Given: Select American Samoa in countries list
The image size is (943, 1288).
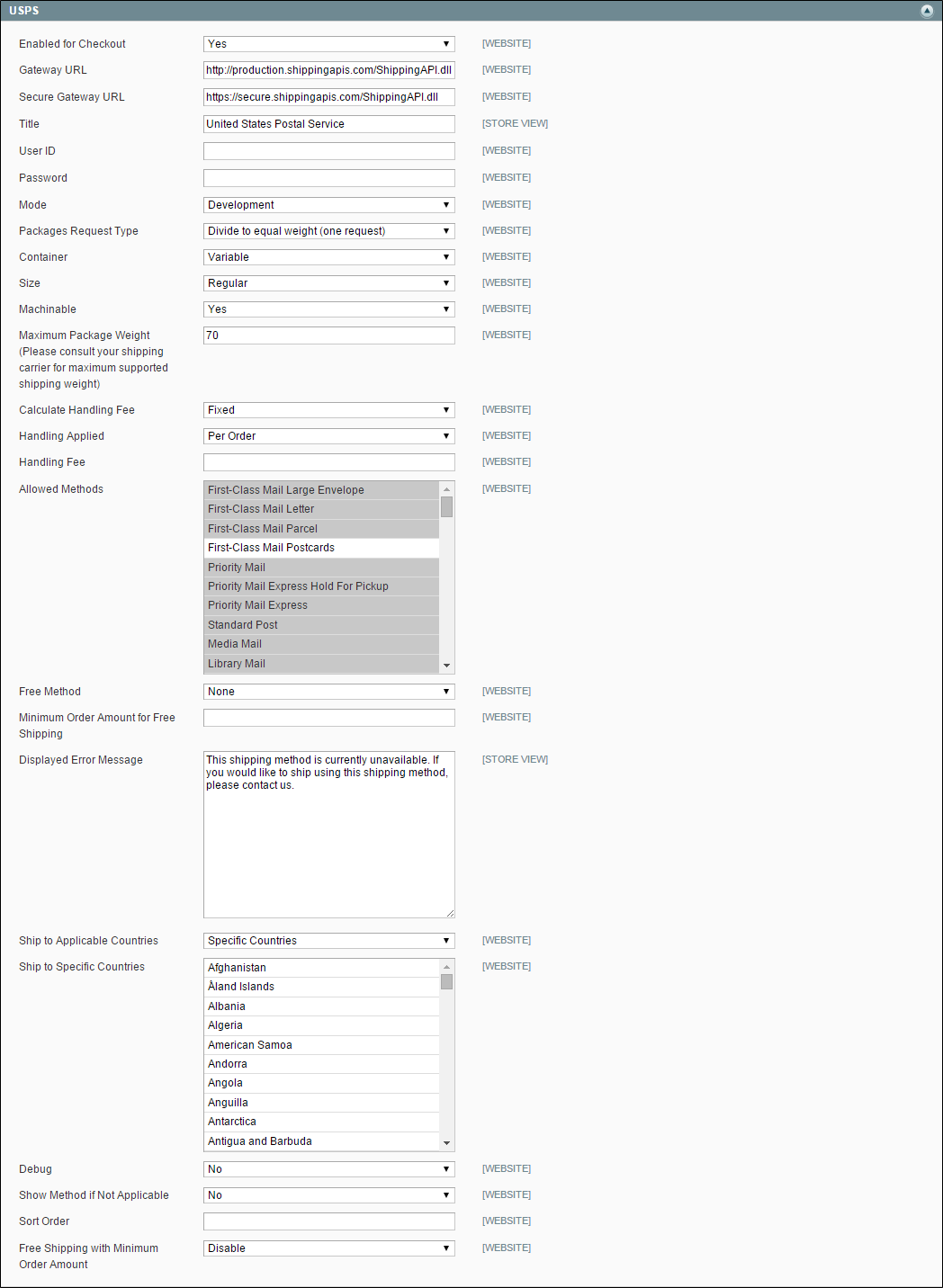Looking at the screenshot, I should (322, 1045).
